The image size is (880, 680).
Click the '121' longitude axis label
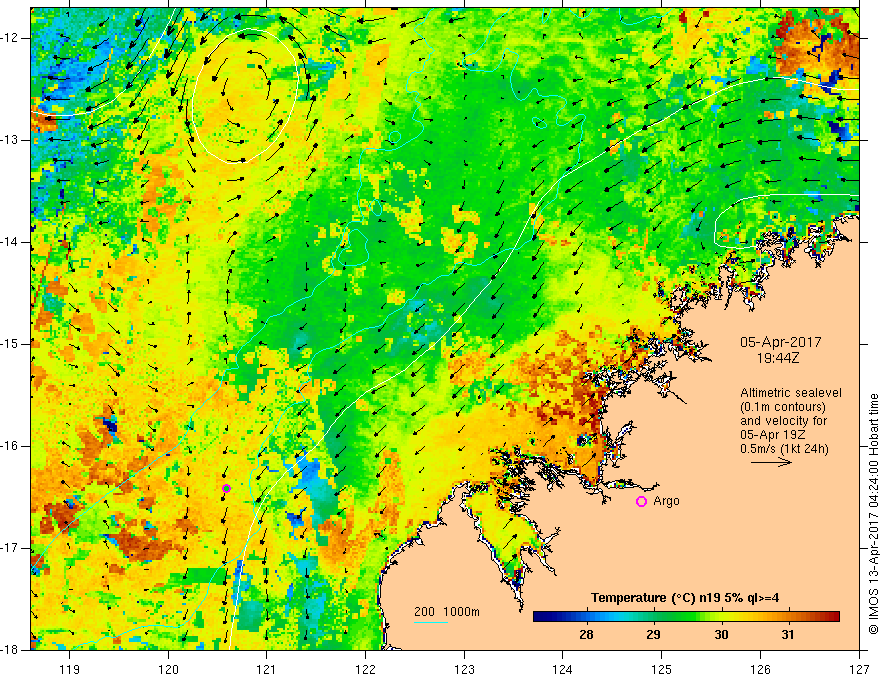click(x=267, y=669)
